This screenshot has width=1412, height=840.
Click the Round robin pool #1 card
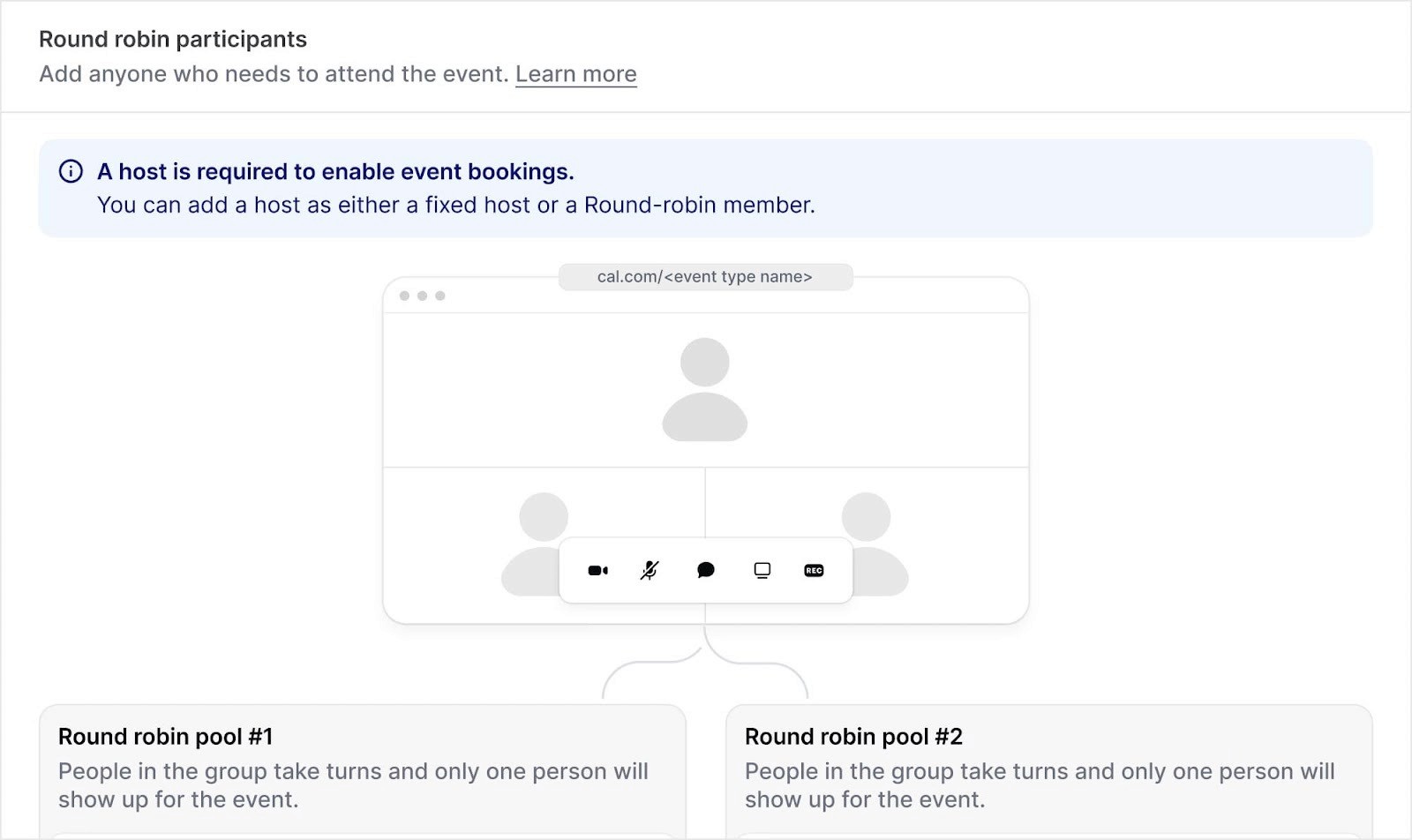[362, 768]
